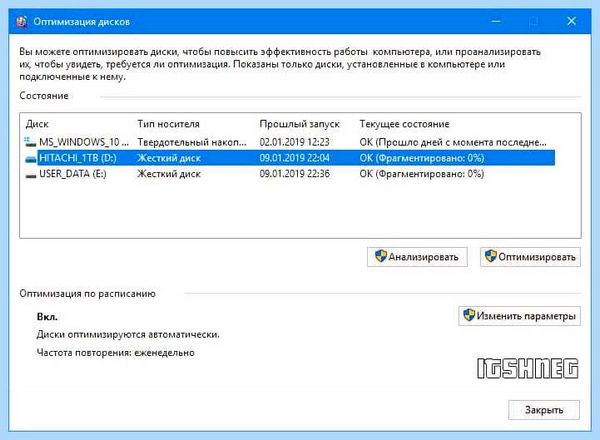600x440 pixels.
Task: Select the HITACHI_1TB (D:) drive name
Action: pos(78,158)
